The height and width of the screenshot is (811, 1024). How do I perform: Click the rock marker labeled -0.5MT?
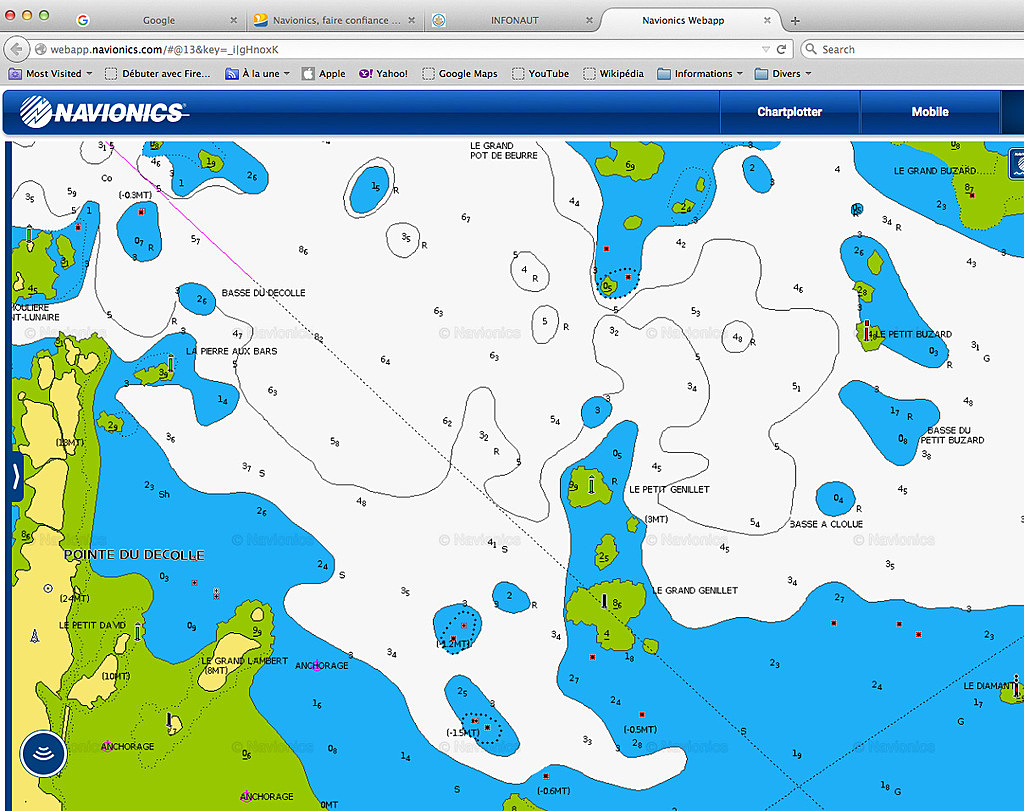tap(642, 714)
